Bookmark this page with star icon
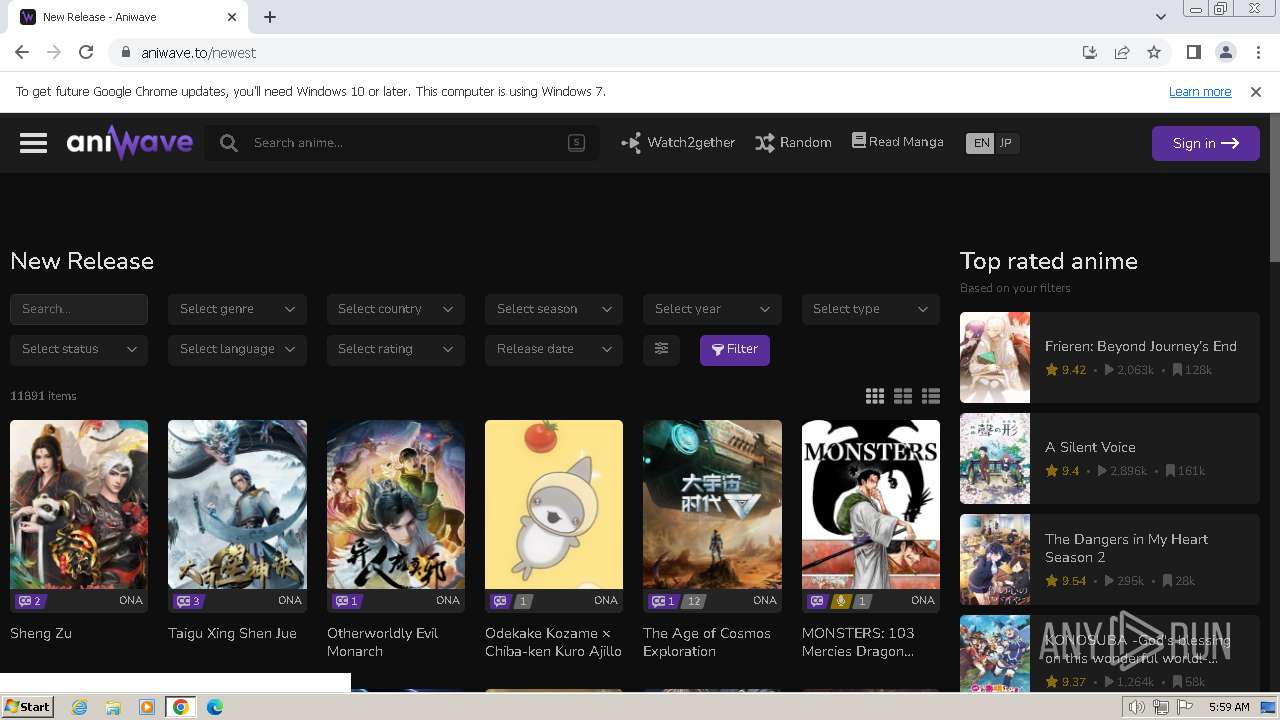This screenshot has width=1280, height=720. click(1154, 52)
